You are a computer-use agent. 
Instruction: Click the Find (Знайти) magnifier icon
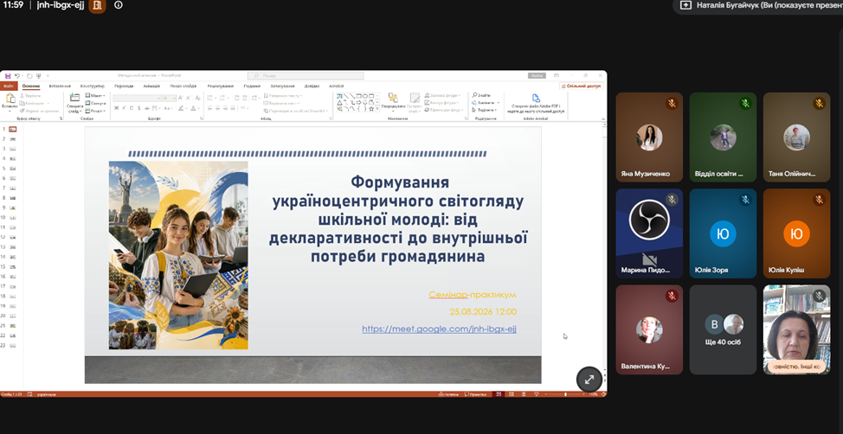(475, 95)
